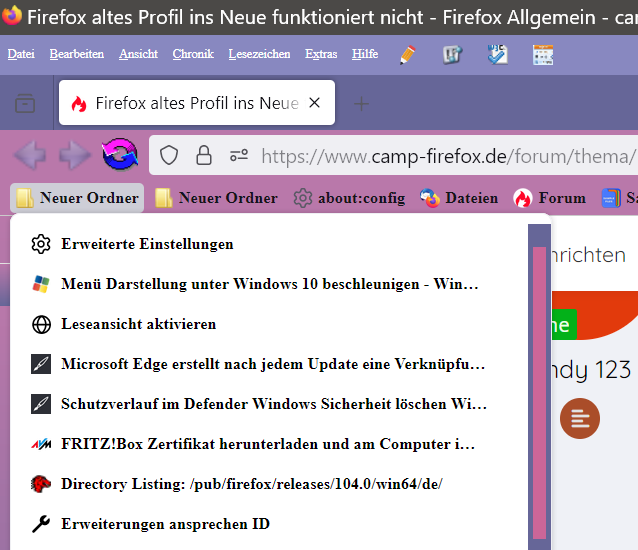
Task: Click the calendar-style grid icon in menu bar
Action: pos(543,55)
